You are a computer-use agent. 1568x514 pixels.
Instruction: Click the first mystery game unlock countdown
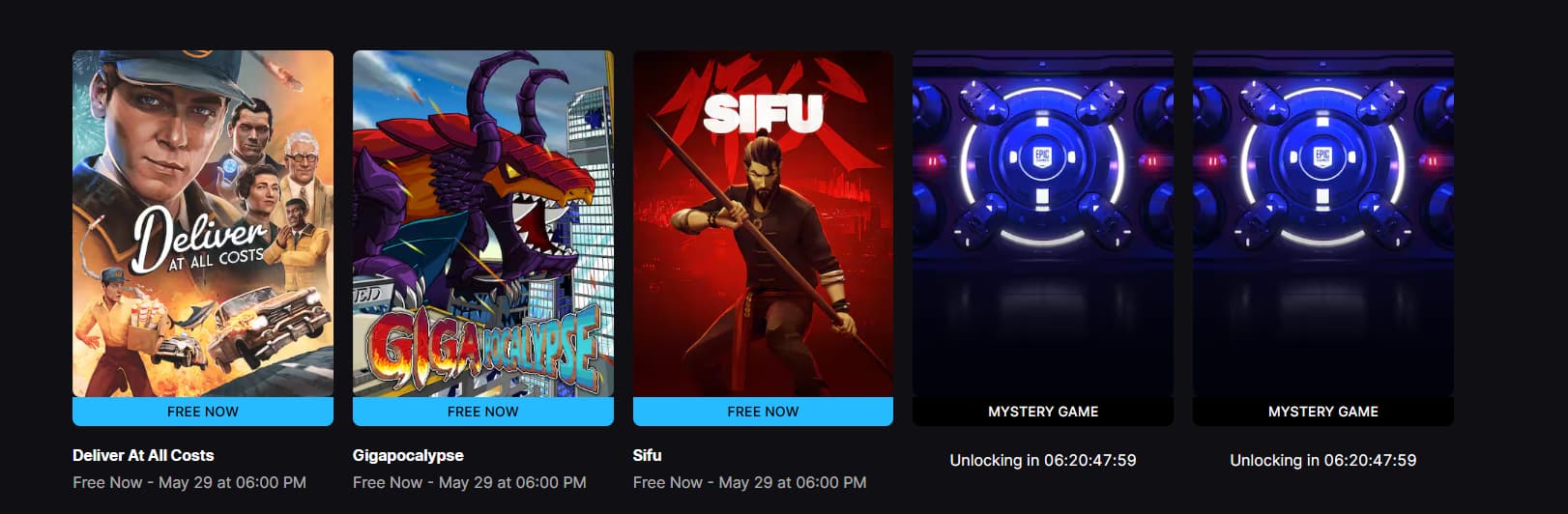pyautogui.click(x=1043, y=461)
